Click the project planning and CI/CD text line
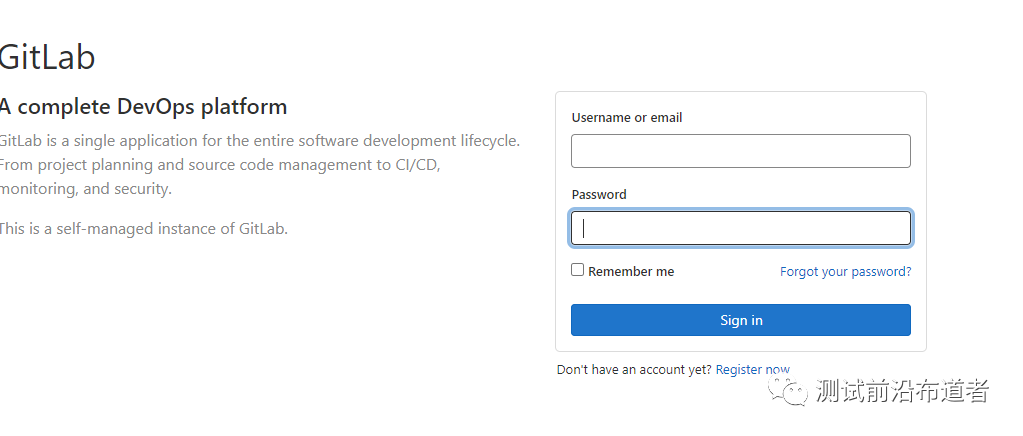This screenshot has height=436, width=1023. coord(220,165)
